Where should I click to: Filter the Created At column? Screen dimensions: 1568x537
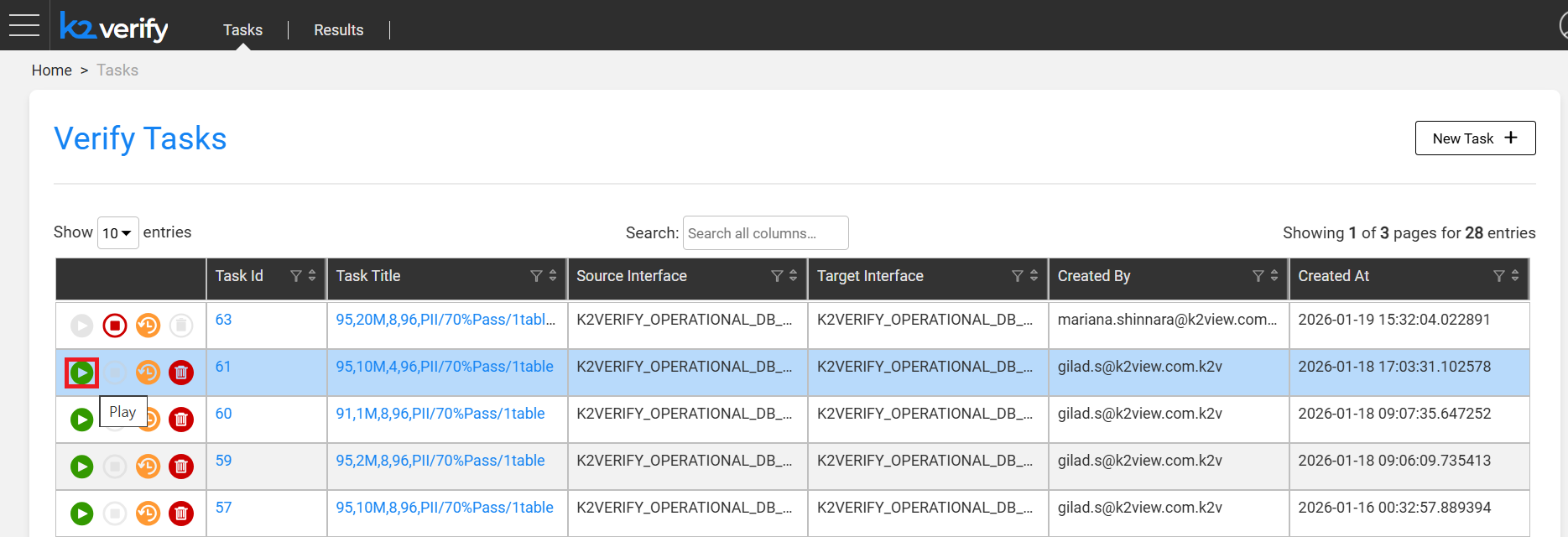point(1499,276)
